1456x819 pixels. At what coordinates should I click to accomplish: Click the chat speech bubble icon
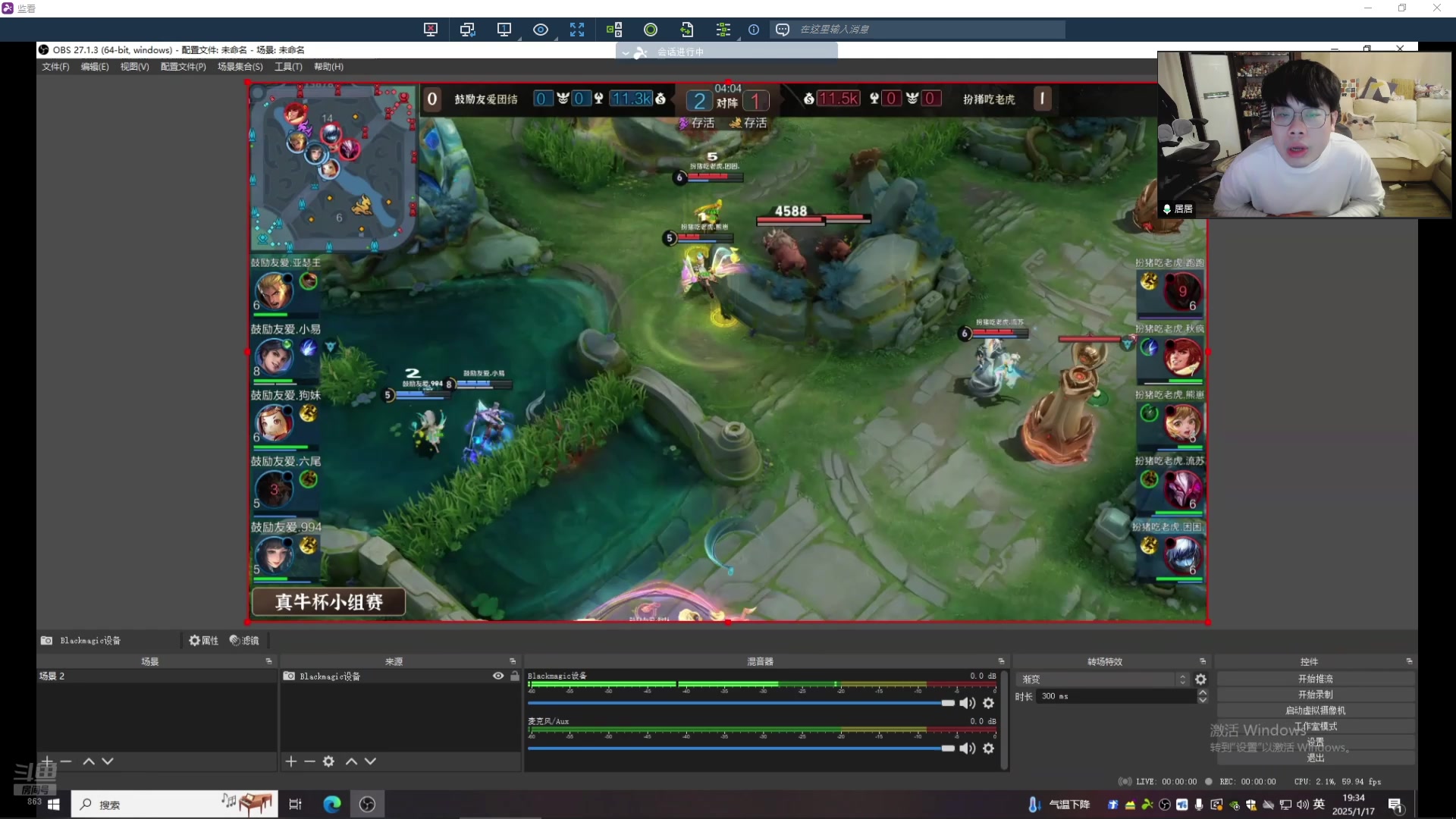pyautogui.click(x=783, y=30)
